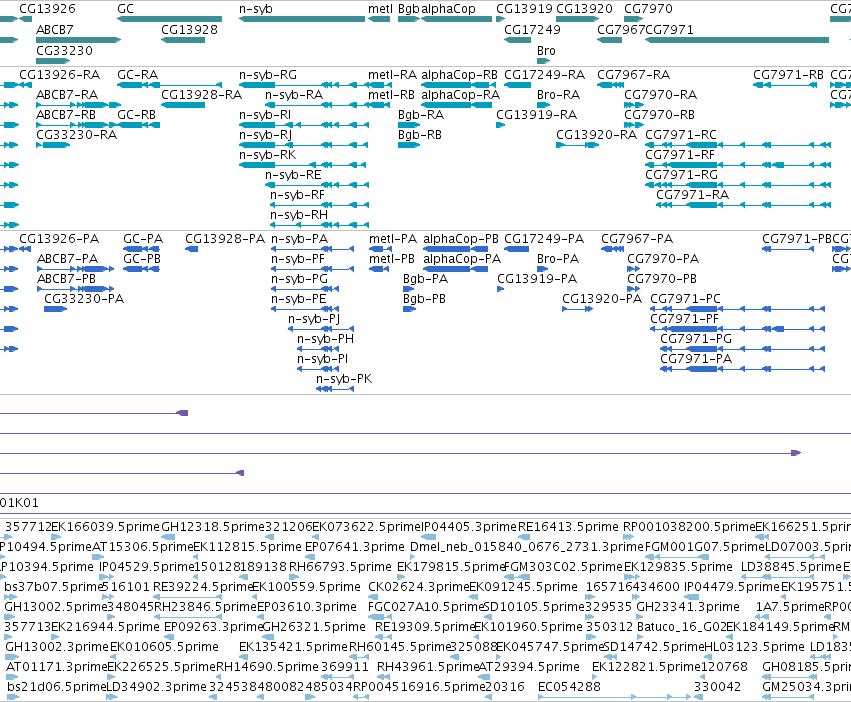Viewport: 851px width, 702px height.
Task: Click transcript n-syb-RI
Action: [x=265, y=115]
